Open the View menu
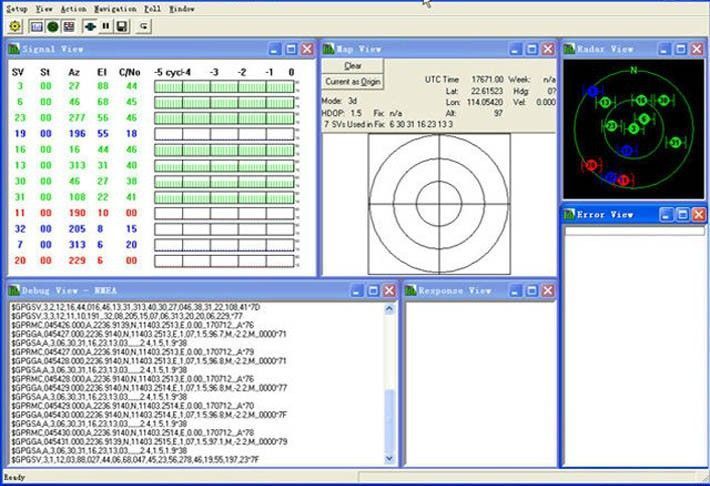 44,9
